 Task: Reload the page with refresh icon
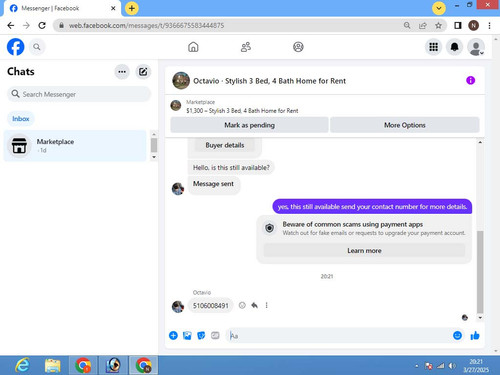(42, 25)
